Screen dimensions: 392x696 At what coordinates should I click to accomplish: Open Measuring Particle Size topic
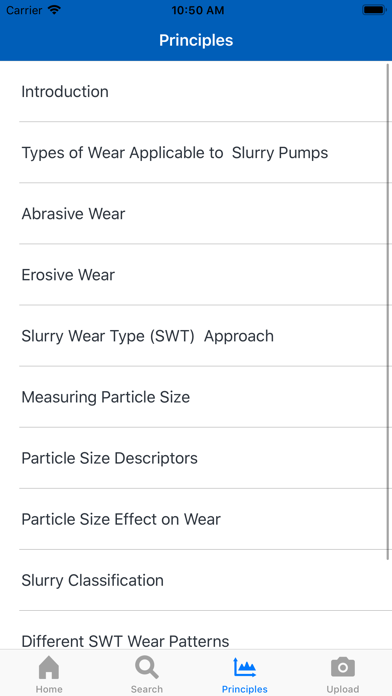tap(196, 397)
